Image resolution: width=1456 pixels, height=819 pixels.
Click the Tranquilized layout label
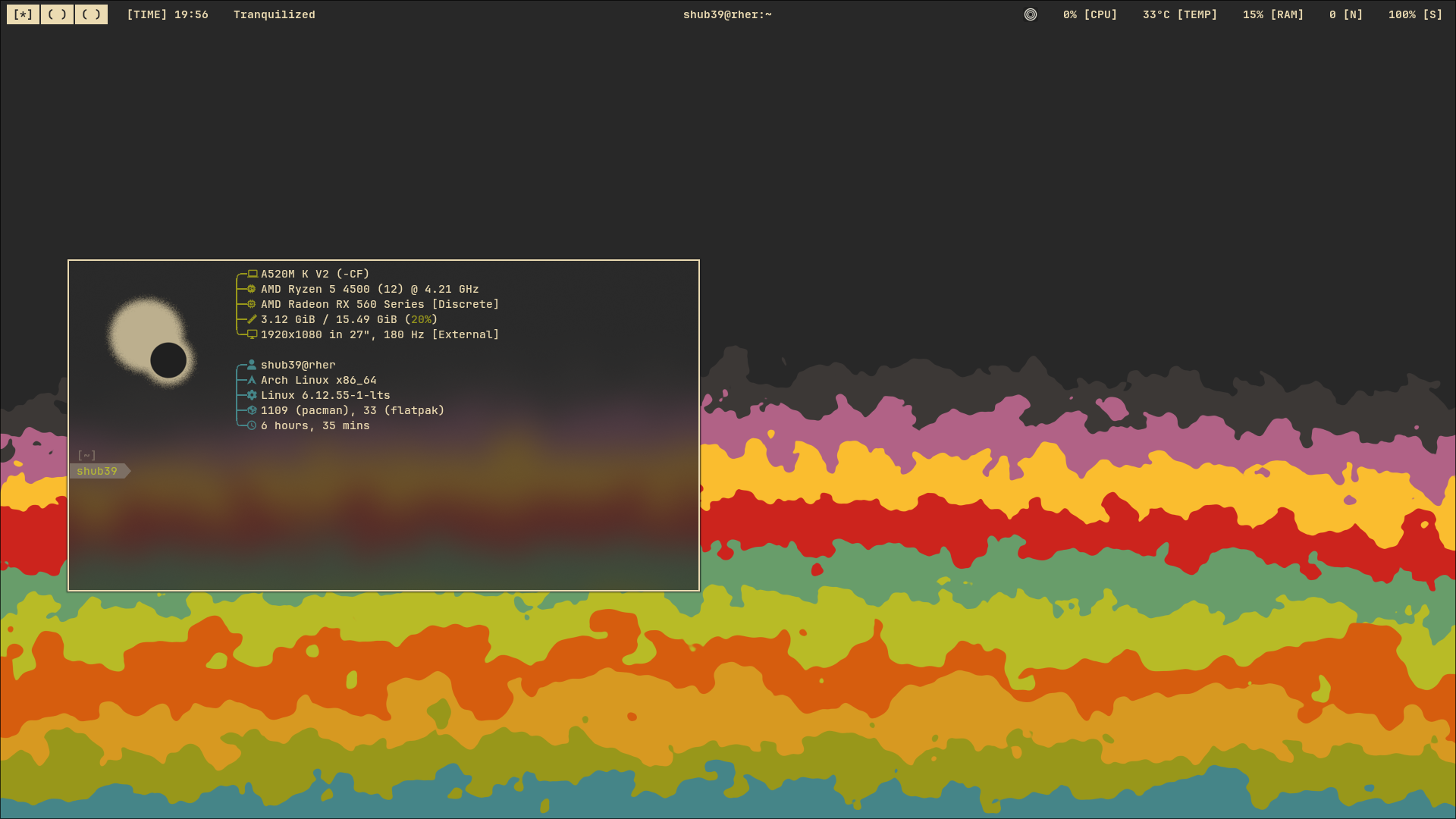tap(274, 14)
